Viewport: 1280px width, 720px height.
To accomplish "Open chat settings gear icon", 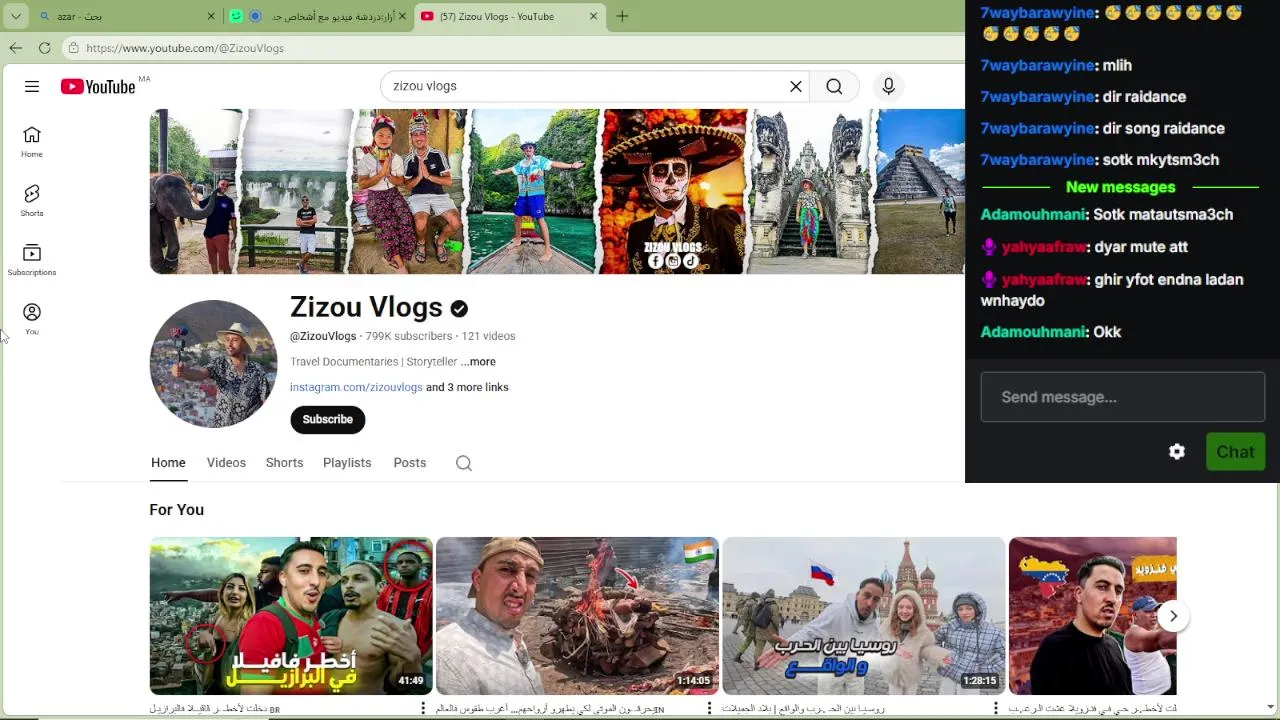I will [1177, 452].
